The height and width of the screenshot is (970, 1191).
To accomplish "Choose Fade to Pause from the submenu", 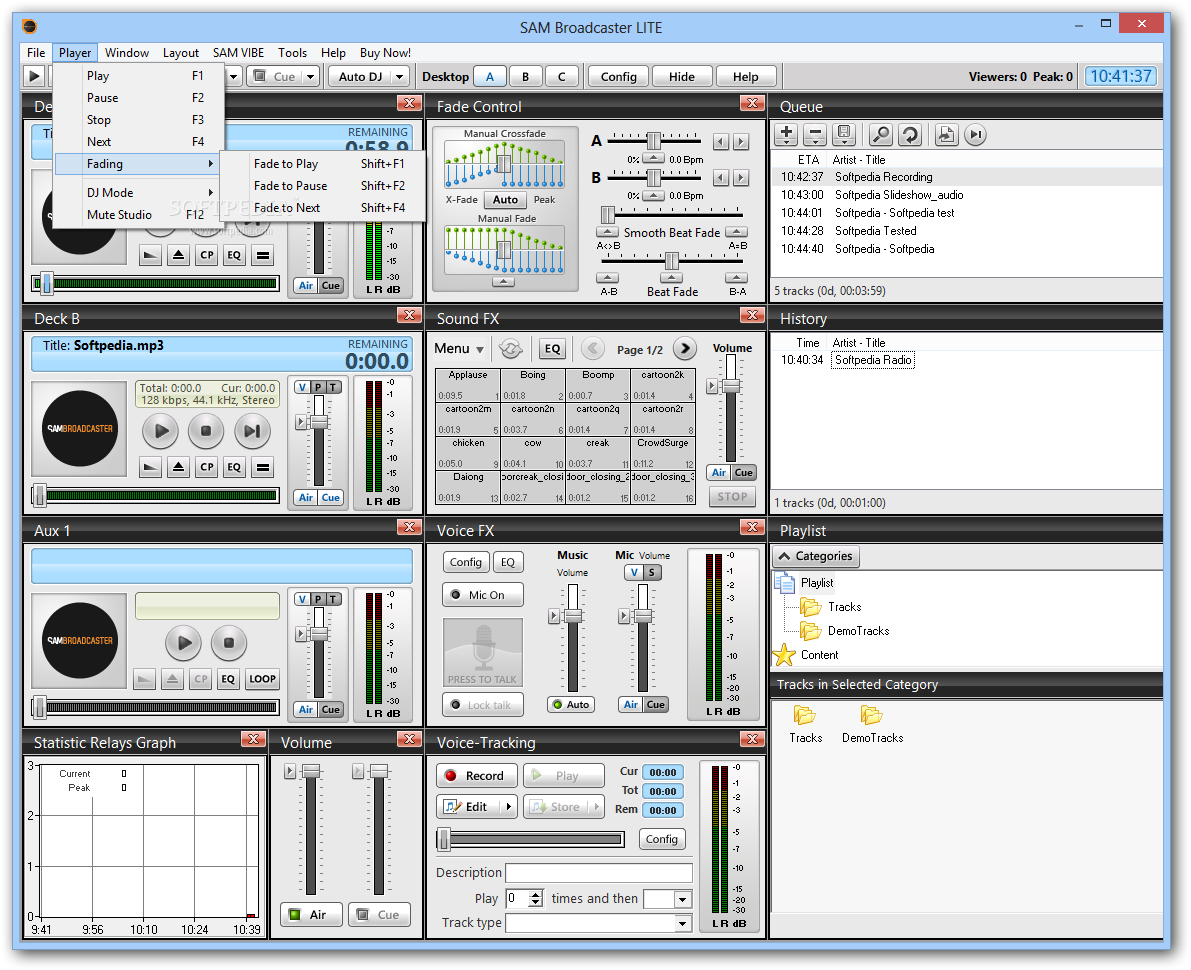I will click(x=322, y=186).
